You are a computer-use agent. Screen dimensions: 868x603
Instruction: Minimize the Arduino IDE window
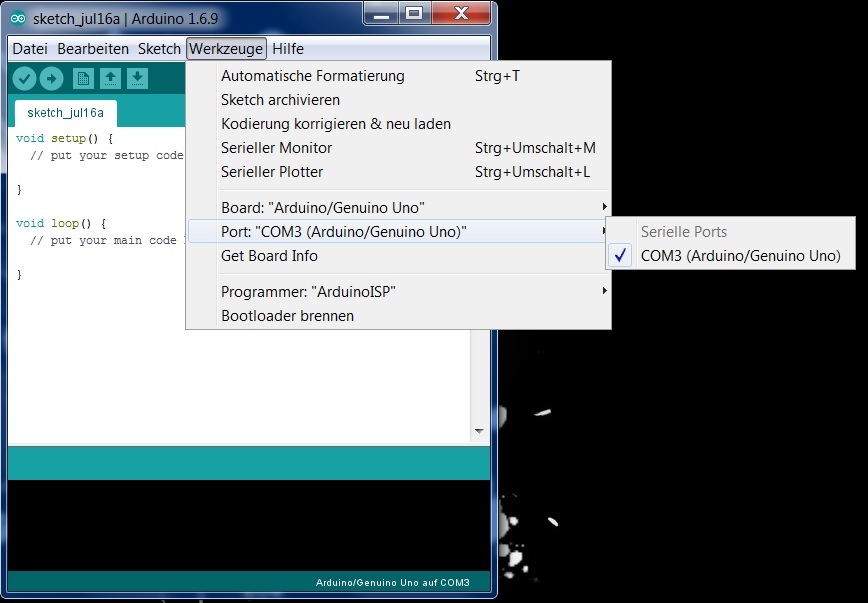[380, 13]
